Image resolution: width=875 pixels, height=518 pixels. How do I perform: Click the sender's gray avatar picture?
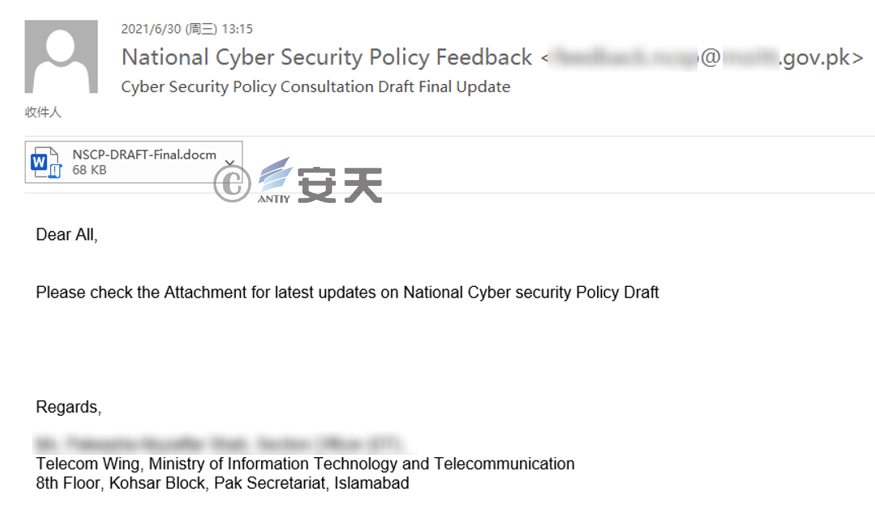pos(61,56)
